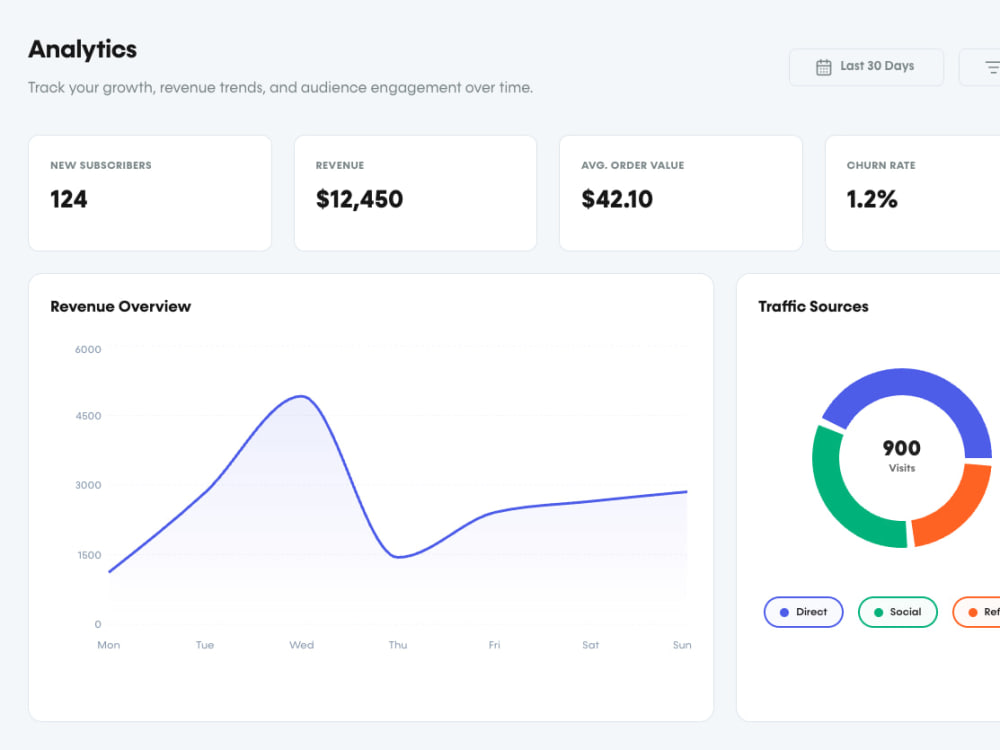Click the 6000 y-axis value

pyautogui.click(x=88, y=349)
